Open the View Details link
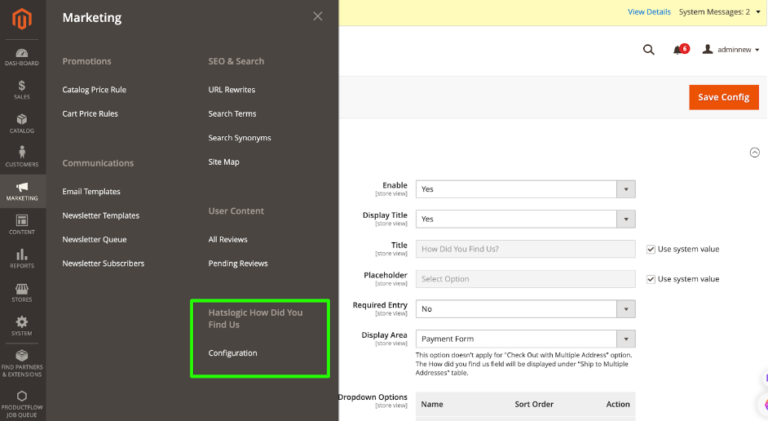Screen dimensions: 768x421 click(649, 12)
